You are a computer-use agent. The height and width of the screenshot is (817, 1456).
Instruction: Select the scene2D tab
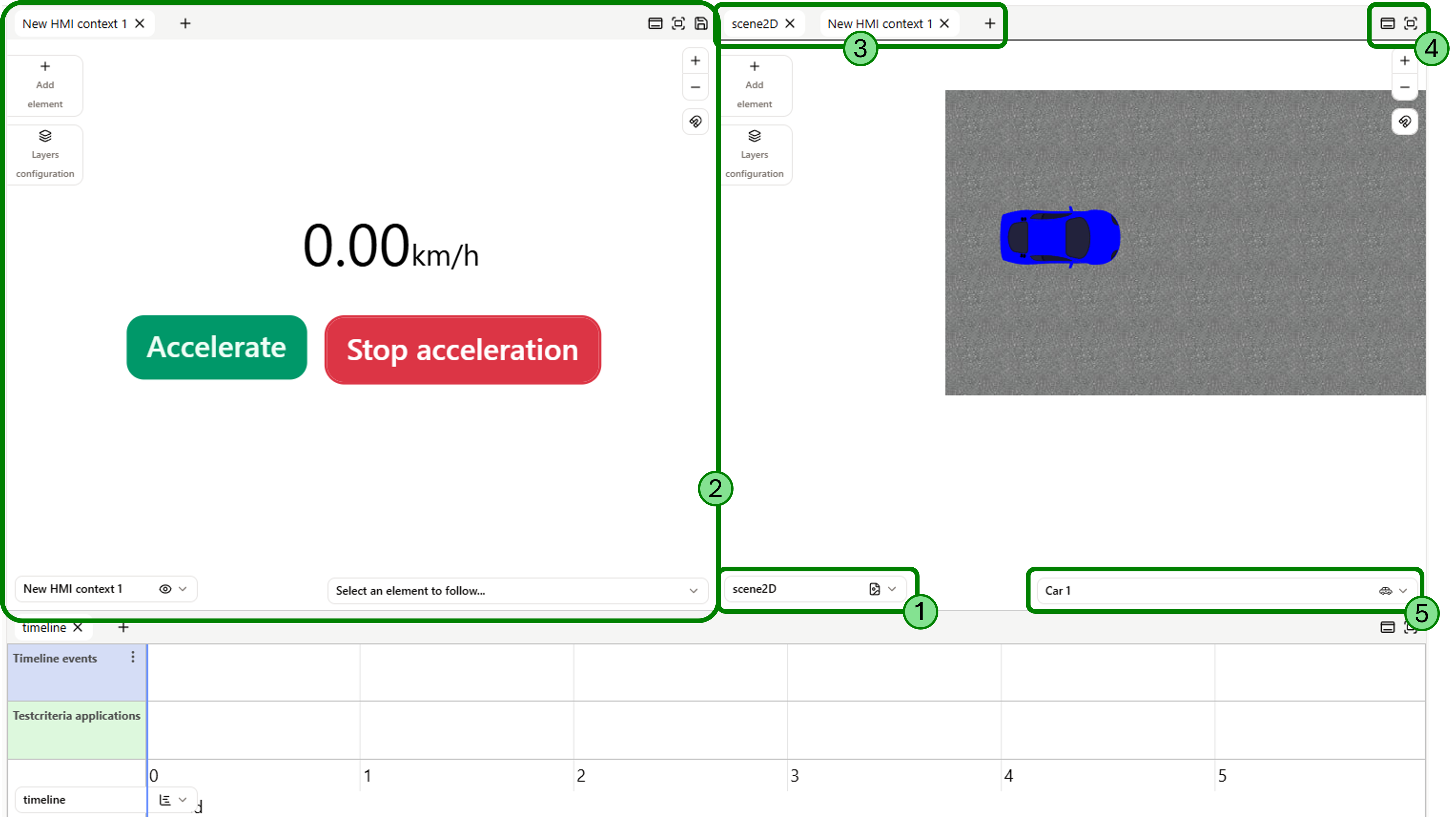(754, 24)
